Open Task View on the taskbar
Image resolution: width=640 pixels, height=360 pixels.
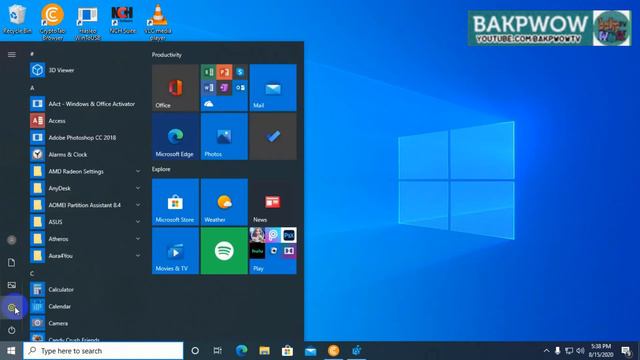point(218,351)
